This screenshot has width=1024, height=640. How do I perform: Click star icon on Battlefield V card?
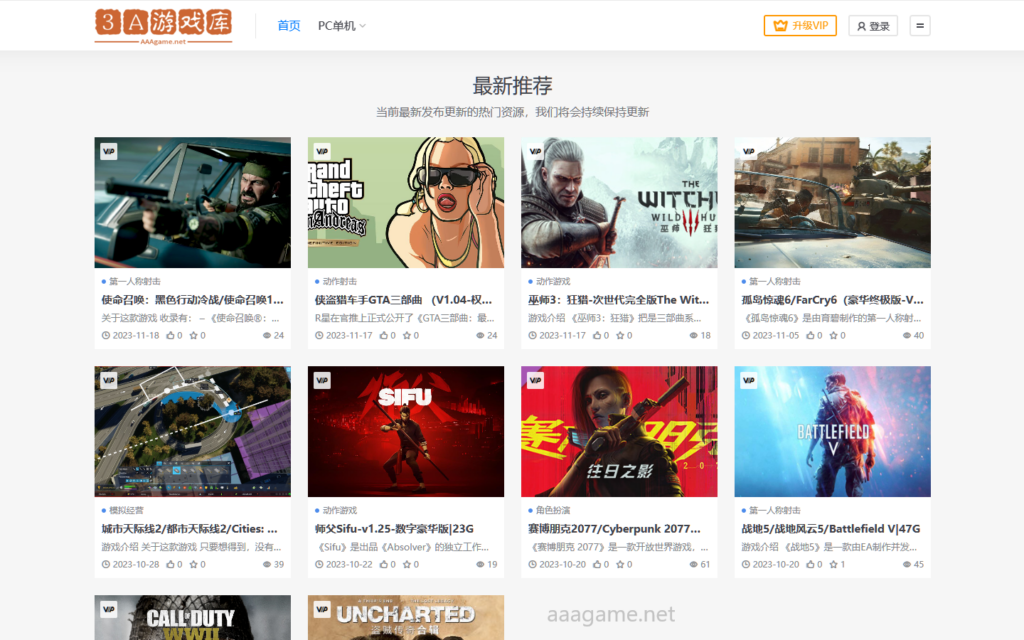coord(833,564)
